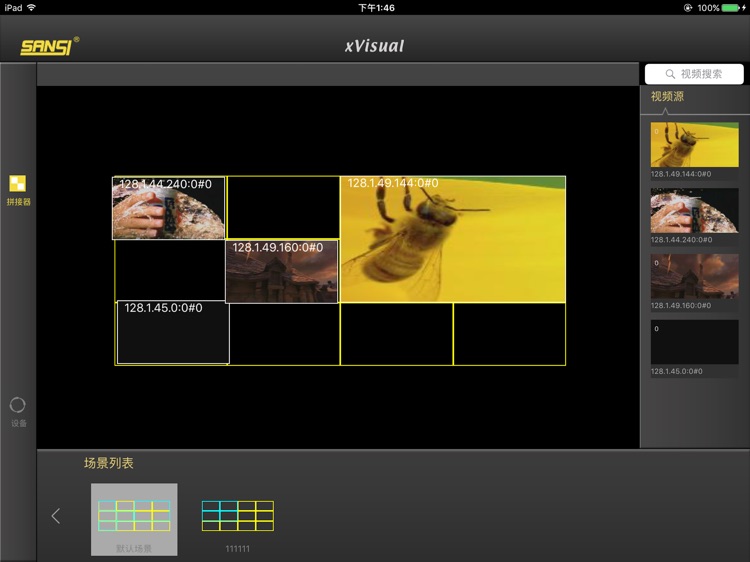Select bee video source thumbnail 128.1.49.144
750x562 pixels.
(695, 144)
